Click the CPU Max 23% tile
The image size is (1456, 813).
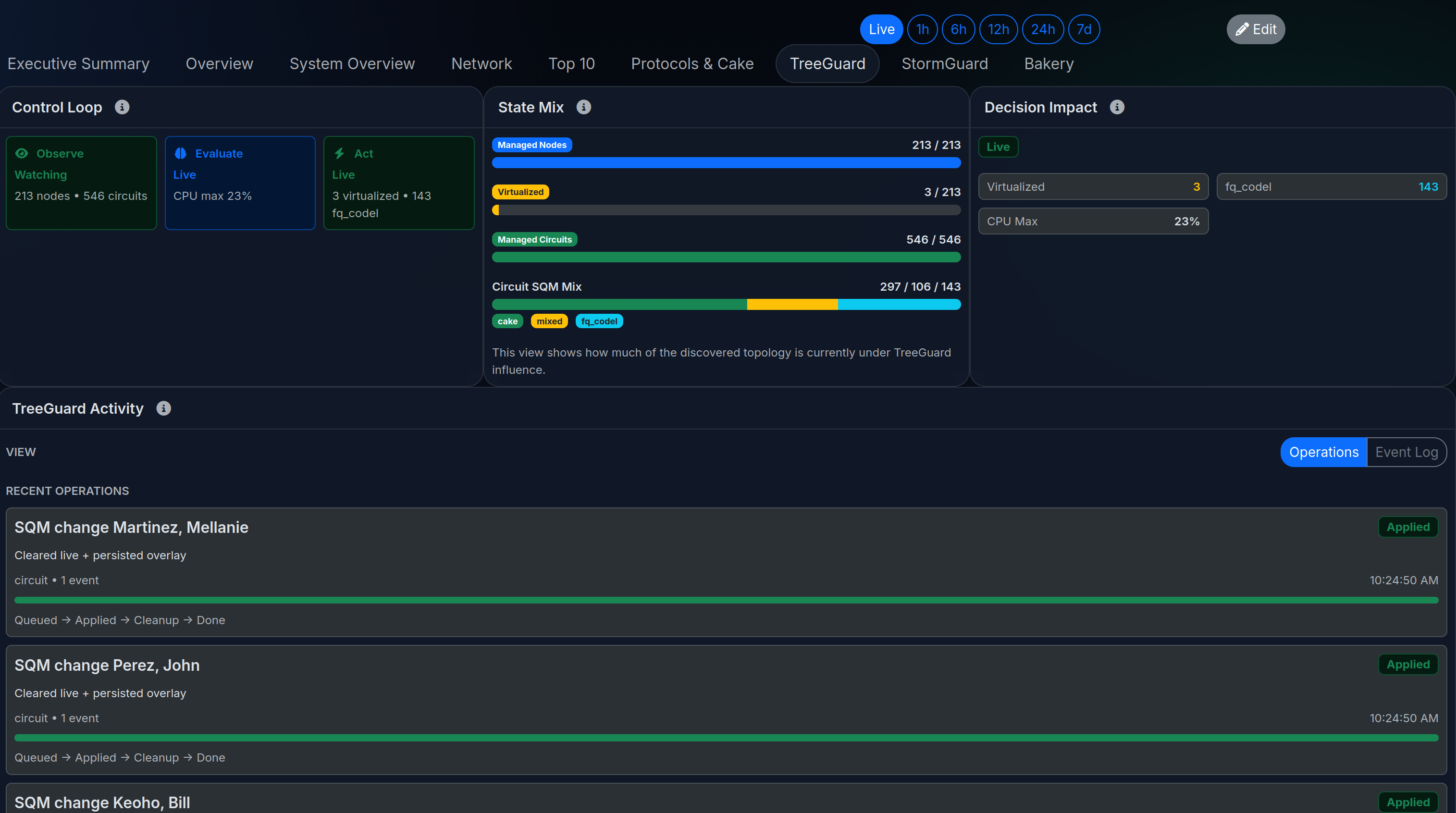[1094, 221]
